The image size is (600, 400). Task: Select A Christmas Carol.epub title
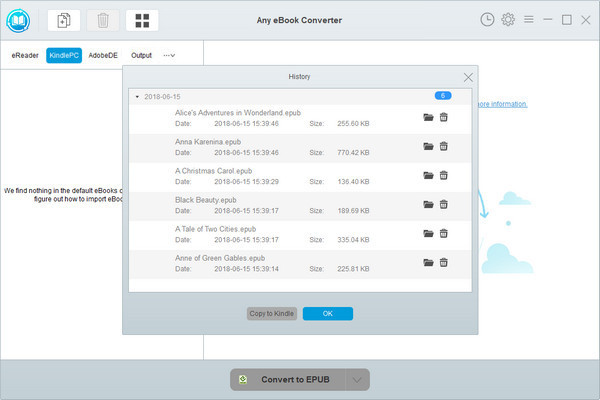point(214,171)
